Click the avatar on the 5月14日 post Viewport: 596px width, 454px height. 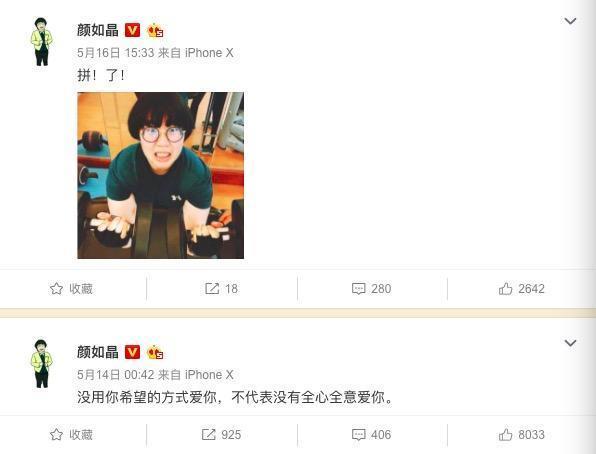[x=41, y=364]
